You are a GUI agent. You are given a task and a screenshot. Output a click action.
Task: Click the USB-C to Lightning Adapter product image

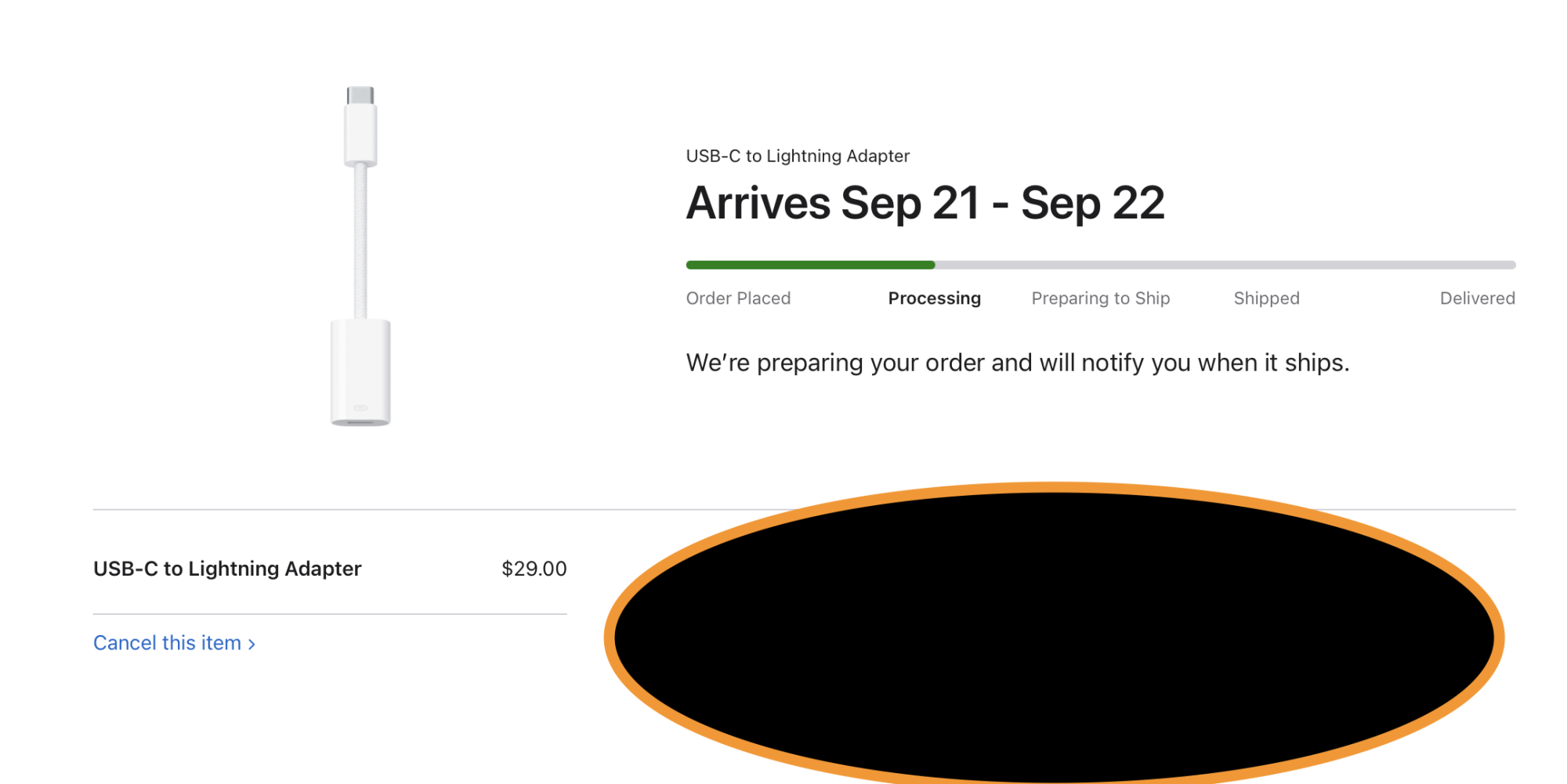point(360,256)
